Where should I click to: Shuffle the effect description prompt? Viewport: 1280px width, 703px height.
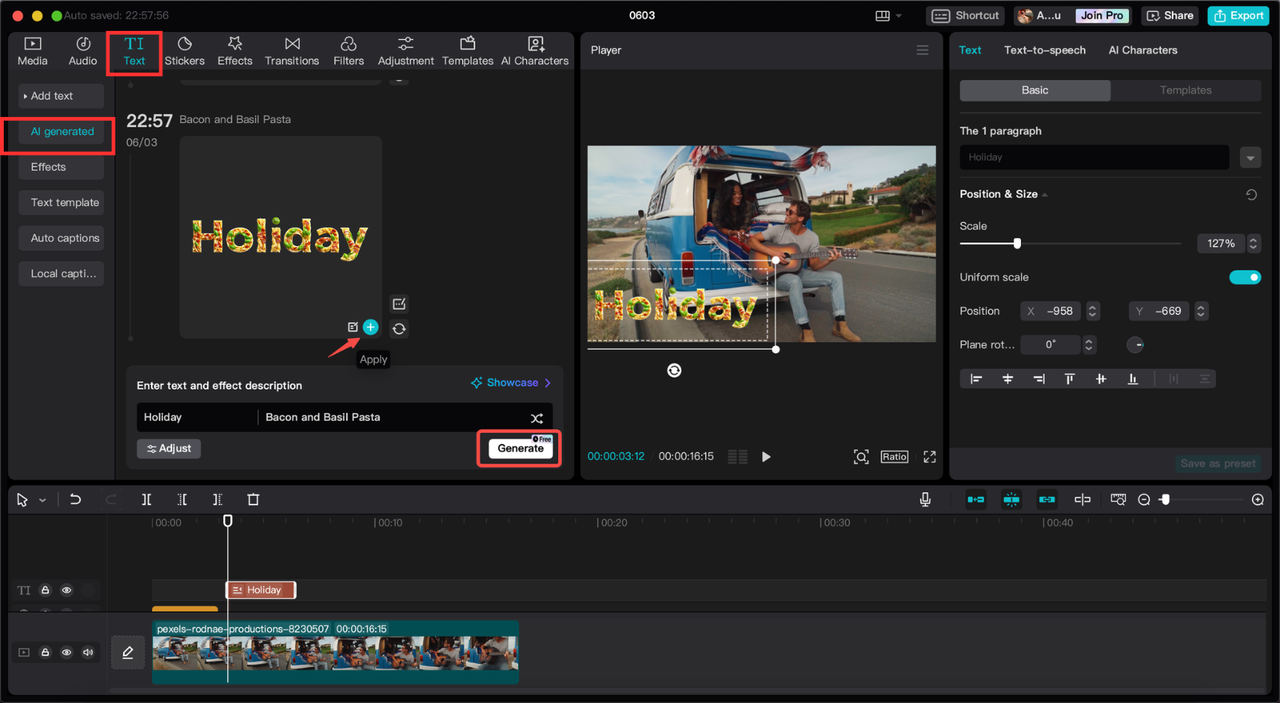coord(537,418)
